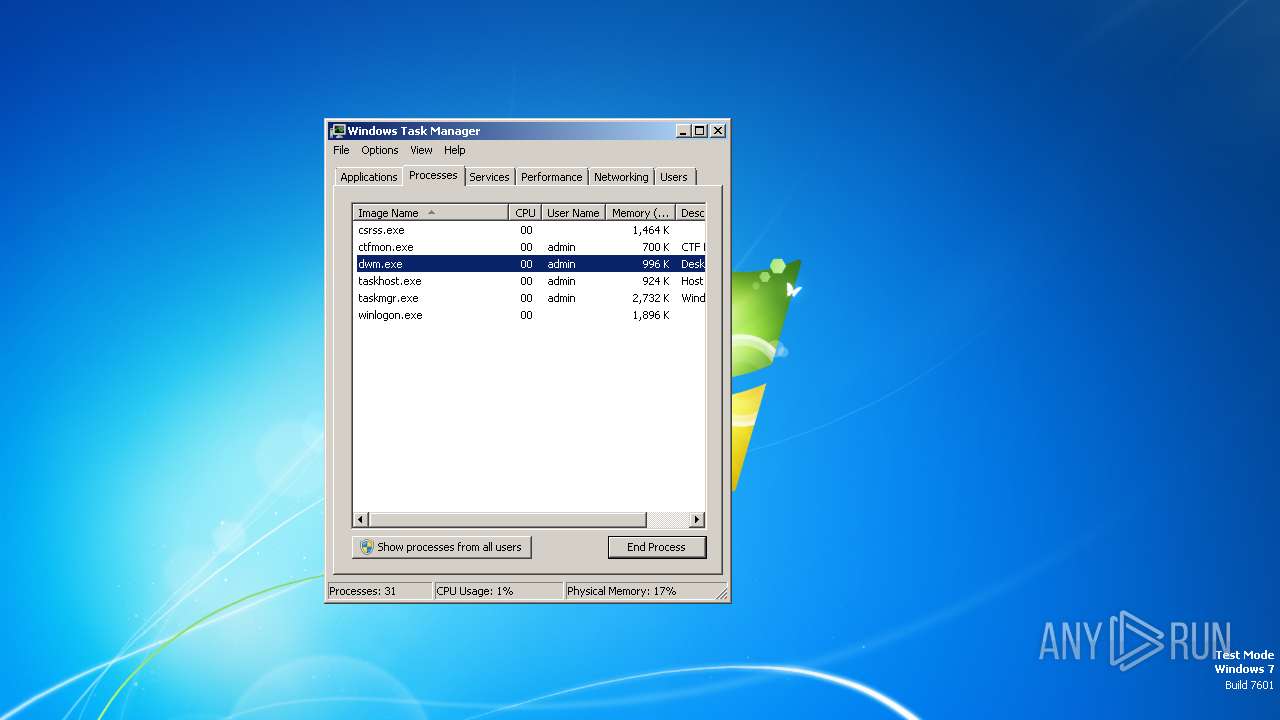Click the End Process button

click(656, 547)
